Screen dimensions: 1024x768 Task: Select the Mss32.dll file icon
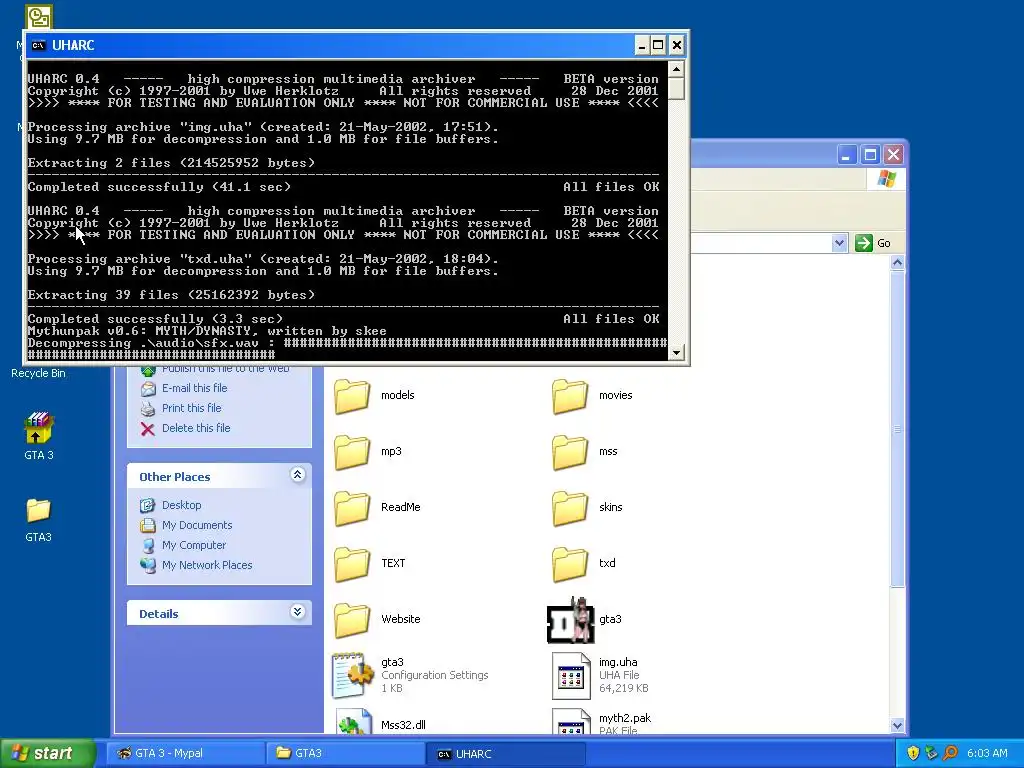[353, 722]
